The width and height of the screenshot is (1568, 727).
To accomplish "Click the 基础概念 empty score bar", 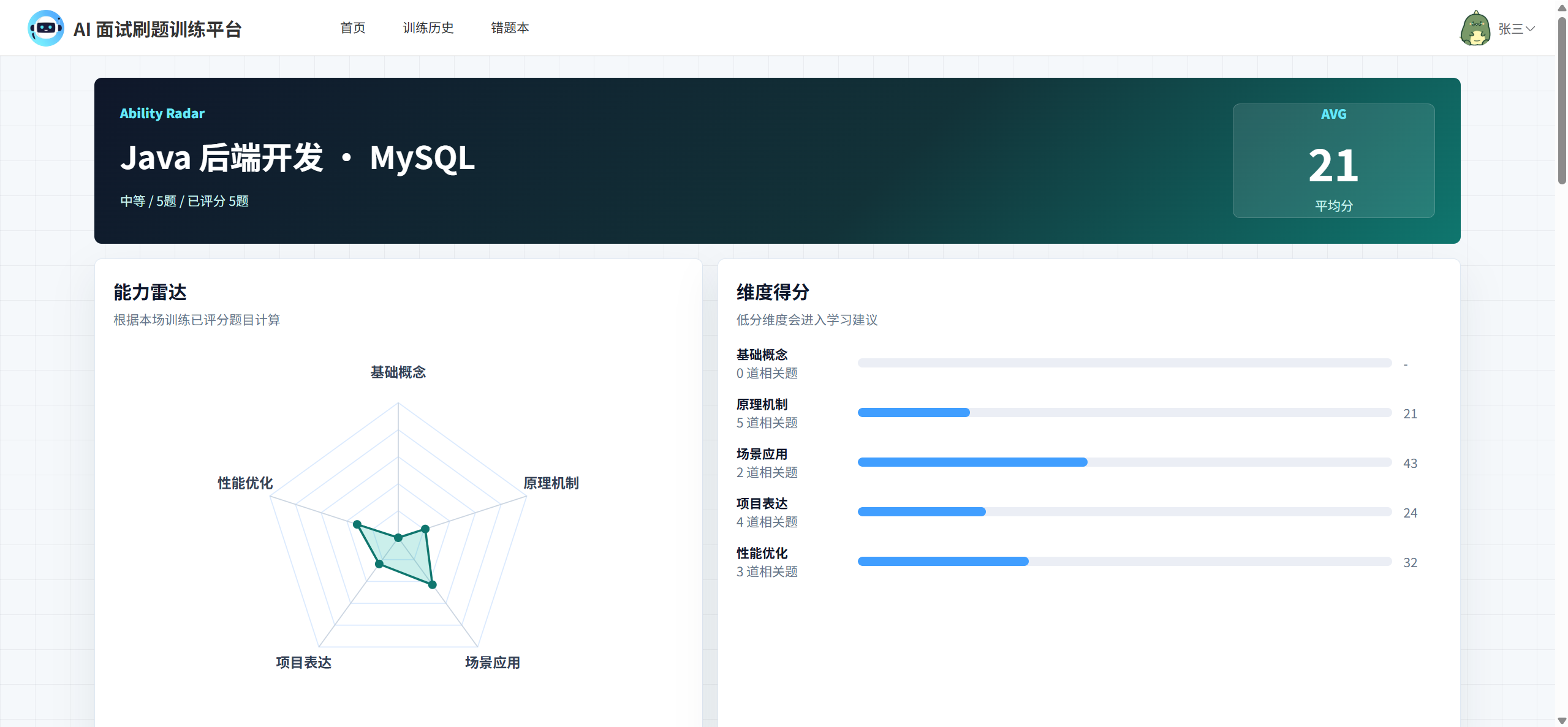I will pyautogui.click(x=1124, y=363).
